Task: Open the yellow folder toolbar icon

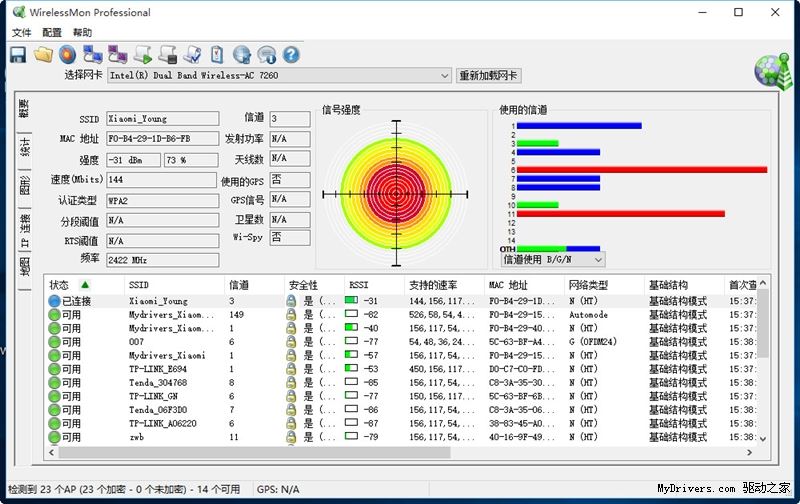Action: click(43, 55)
